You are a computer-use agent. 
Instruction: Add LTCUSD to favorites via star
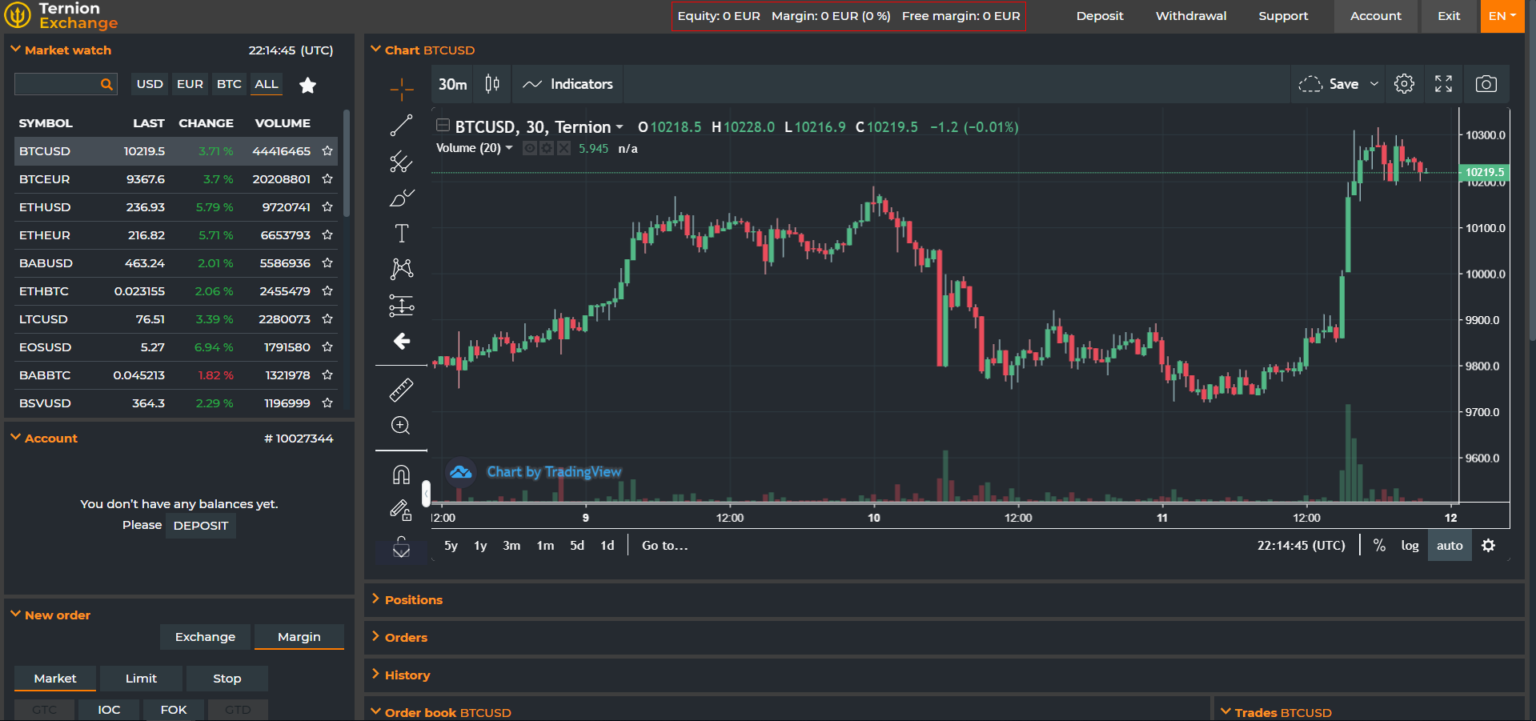point(327,319)
